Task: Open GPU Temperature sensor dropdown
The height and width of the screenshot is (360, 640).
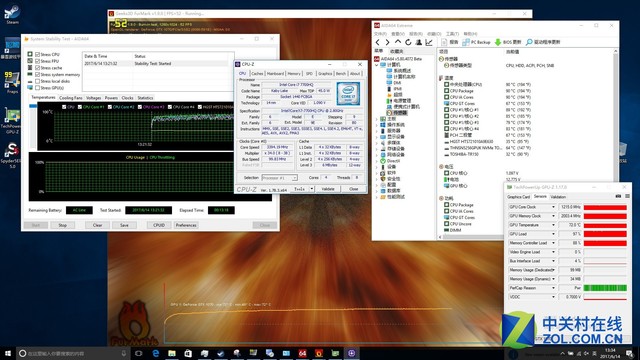Action: [x=553, y=225]
